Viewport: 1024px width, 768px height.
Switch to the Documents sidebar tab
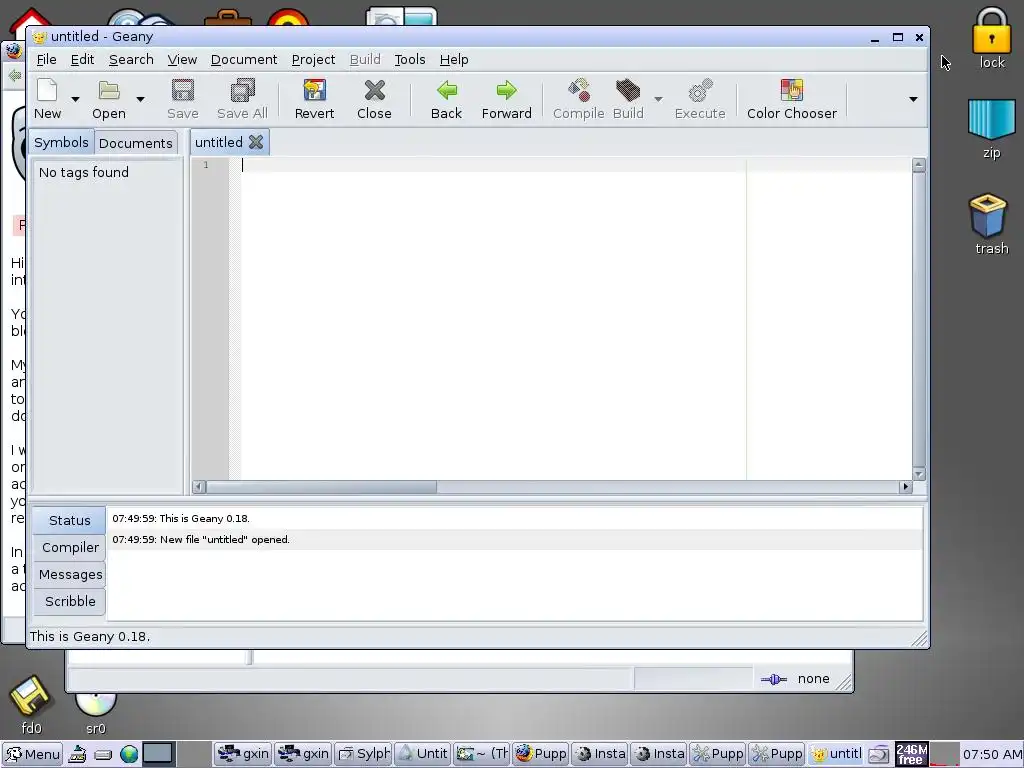point(136,143)
